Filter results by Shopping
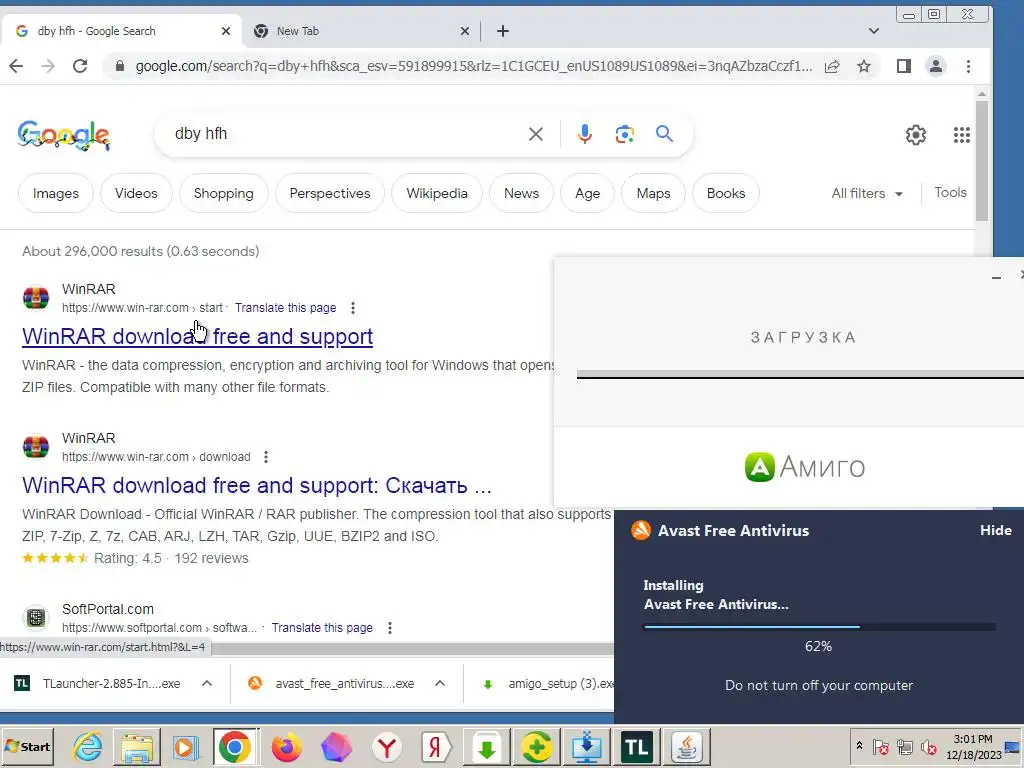The height and width of the screenshot is (768, 1024). [223, 193]
